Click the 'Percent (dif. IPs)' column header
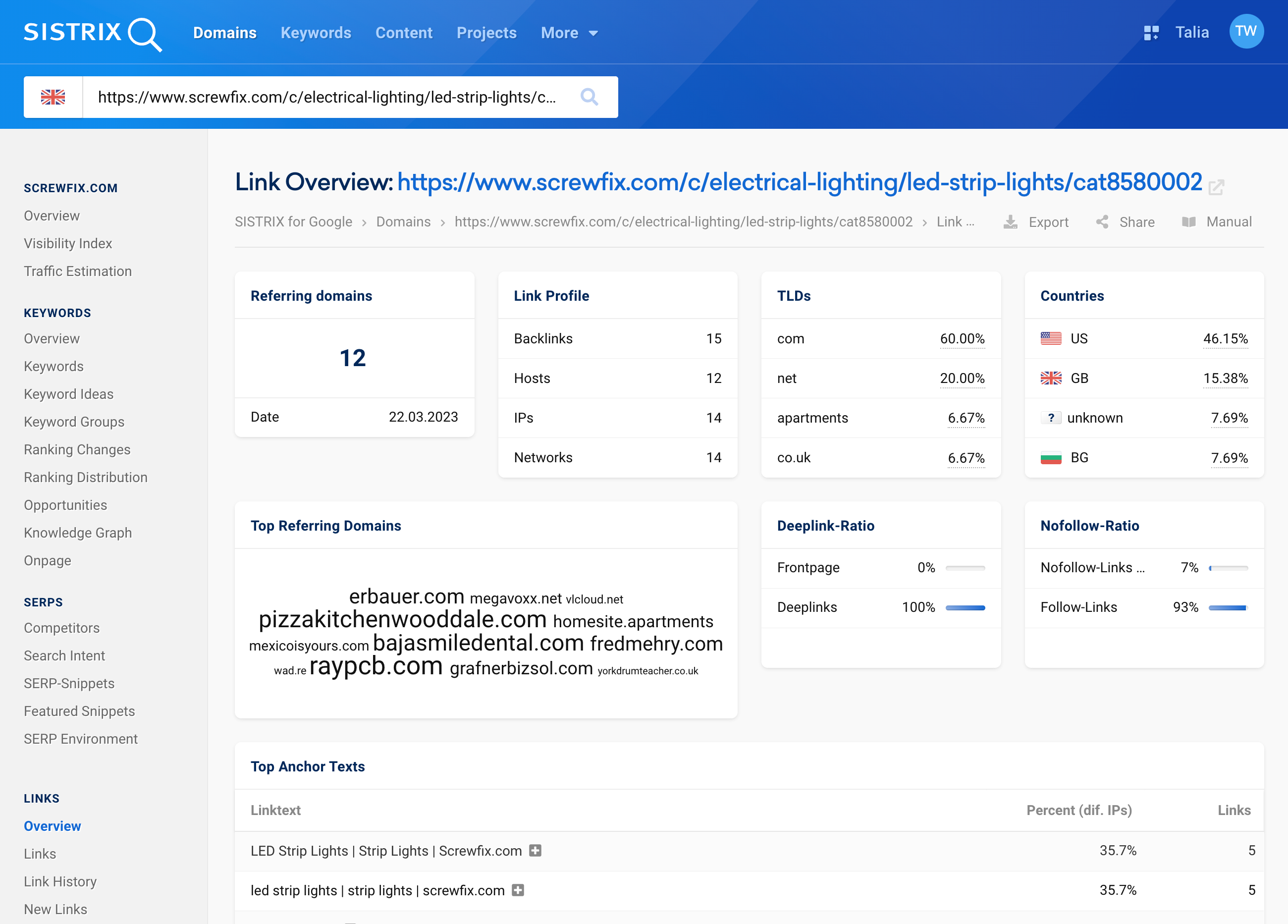This screenshot has height=924, width=1288. tap(1079, 811)
